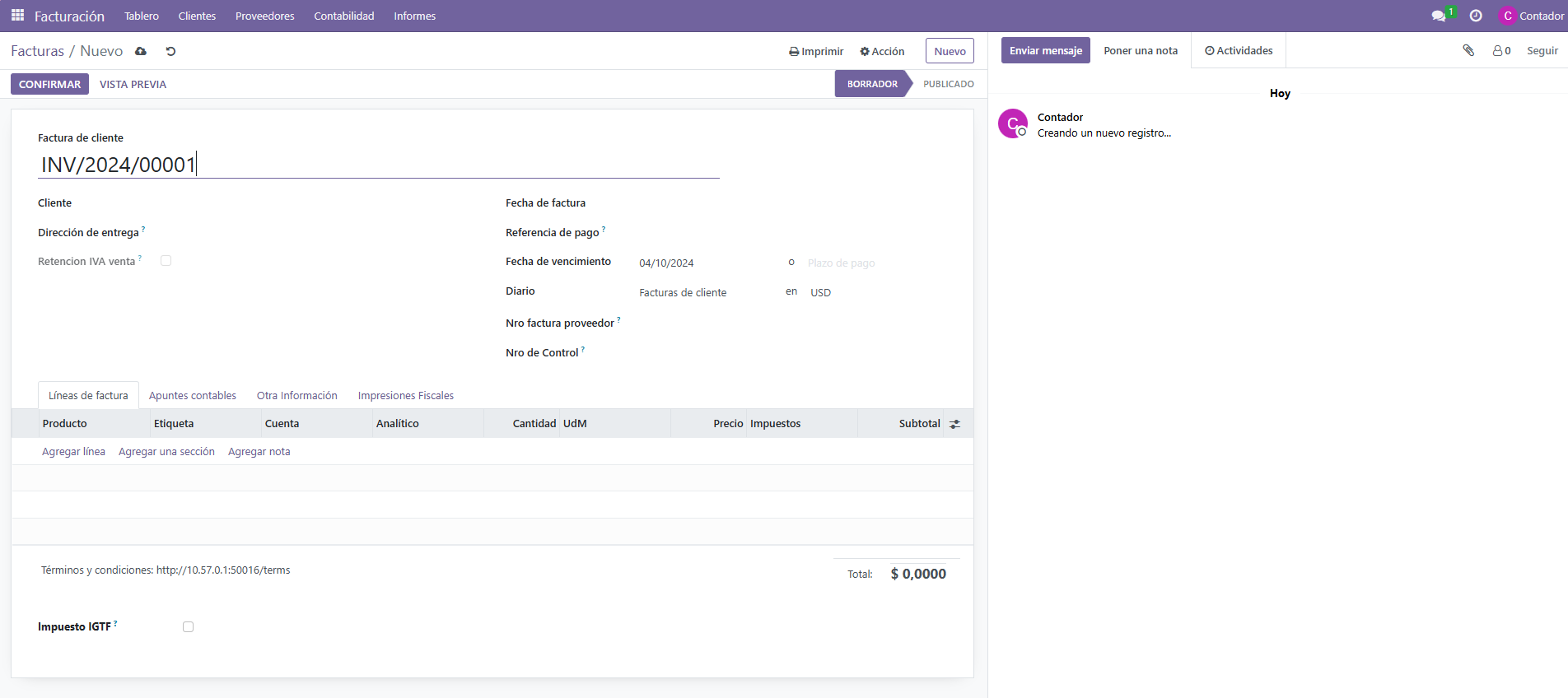The height and width of the screenshot is (698, 1568).
Task: Click help tooltip beside Impuesto IGTF
Action: click(115, 623)
